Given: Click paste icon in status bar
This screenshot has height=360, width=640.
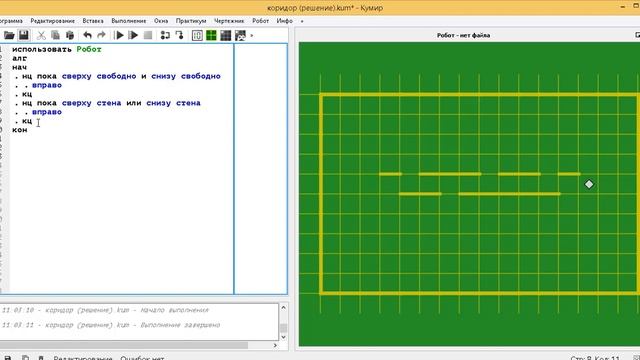Looking at the screenshot, I should pyautogui.click(x=41, y=358).
